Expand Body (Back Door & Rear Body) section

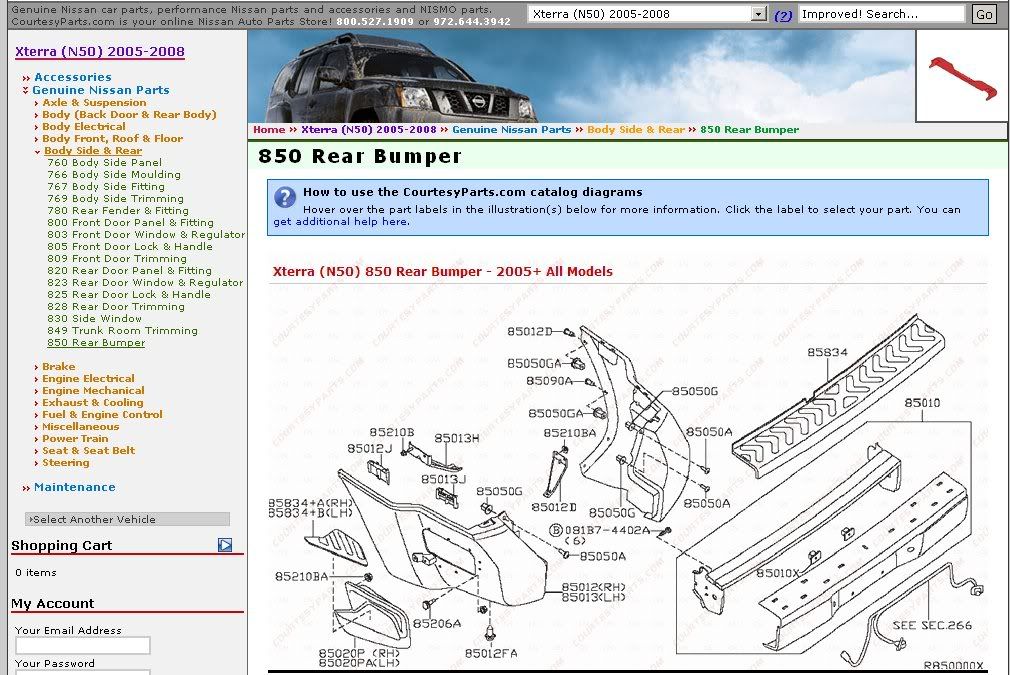129,115
